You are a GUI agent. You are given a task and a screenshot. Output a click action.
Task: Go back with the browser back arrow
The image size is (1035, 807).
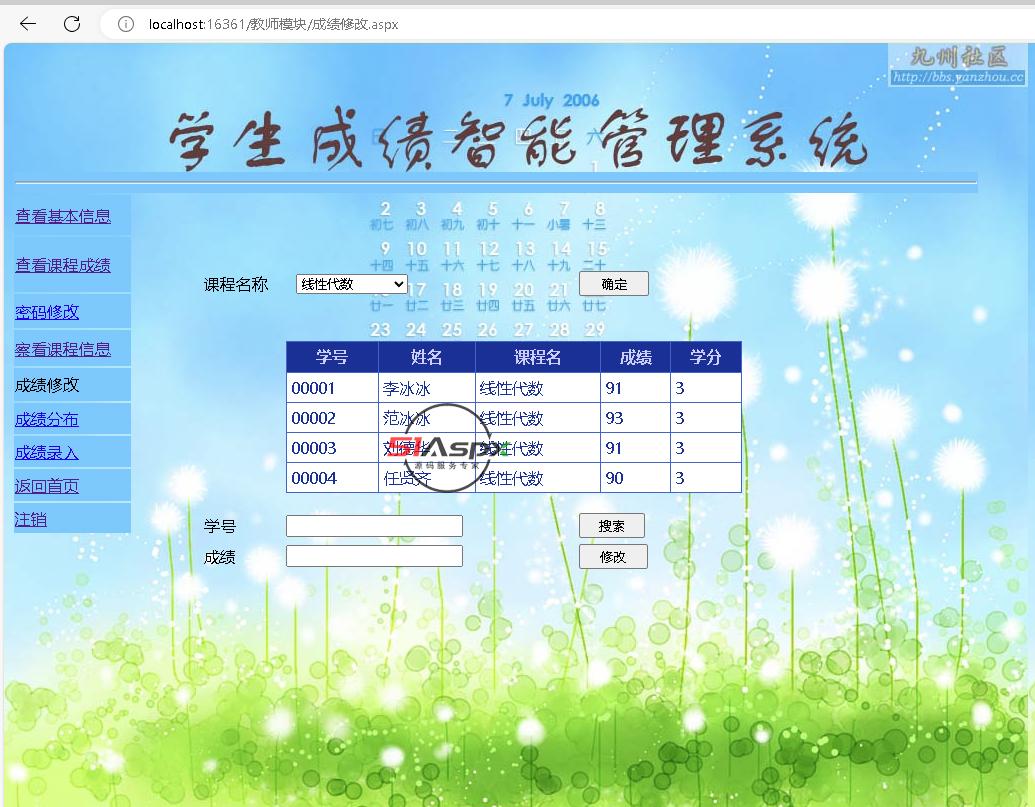[x=28, y=24]
